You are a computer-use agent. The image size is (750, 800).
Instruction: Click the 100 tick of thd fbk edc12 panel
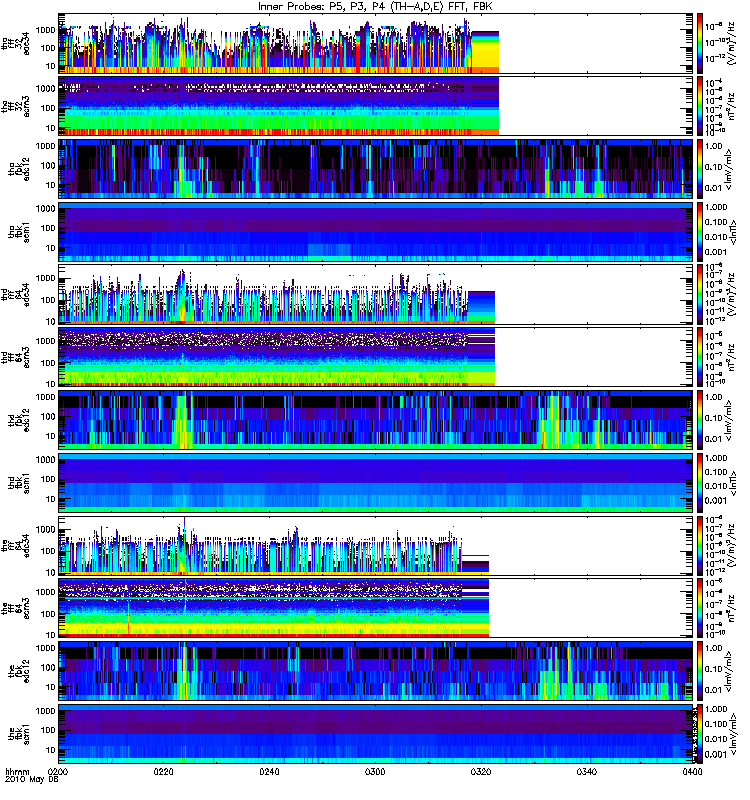[x=48, y=417]
